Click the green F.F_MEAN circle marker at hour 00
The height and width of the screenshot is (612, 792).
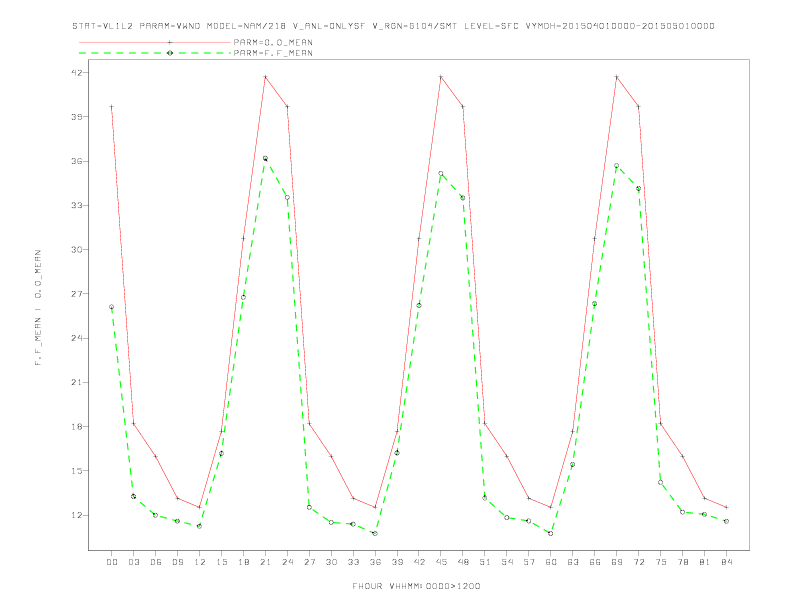(x=112, y=307)
